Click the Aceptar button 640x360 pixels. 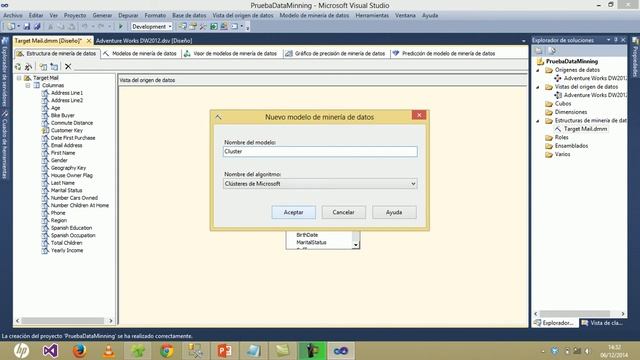tap(293, 212)
